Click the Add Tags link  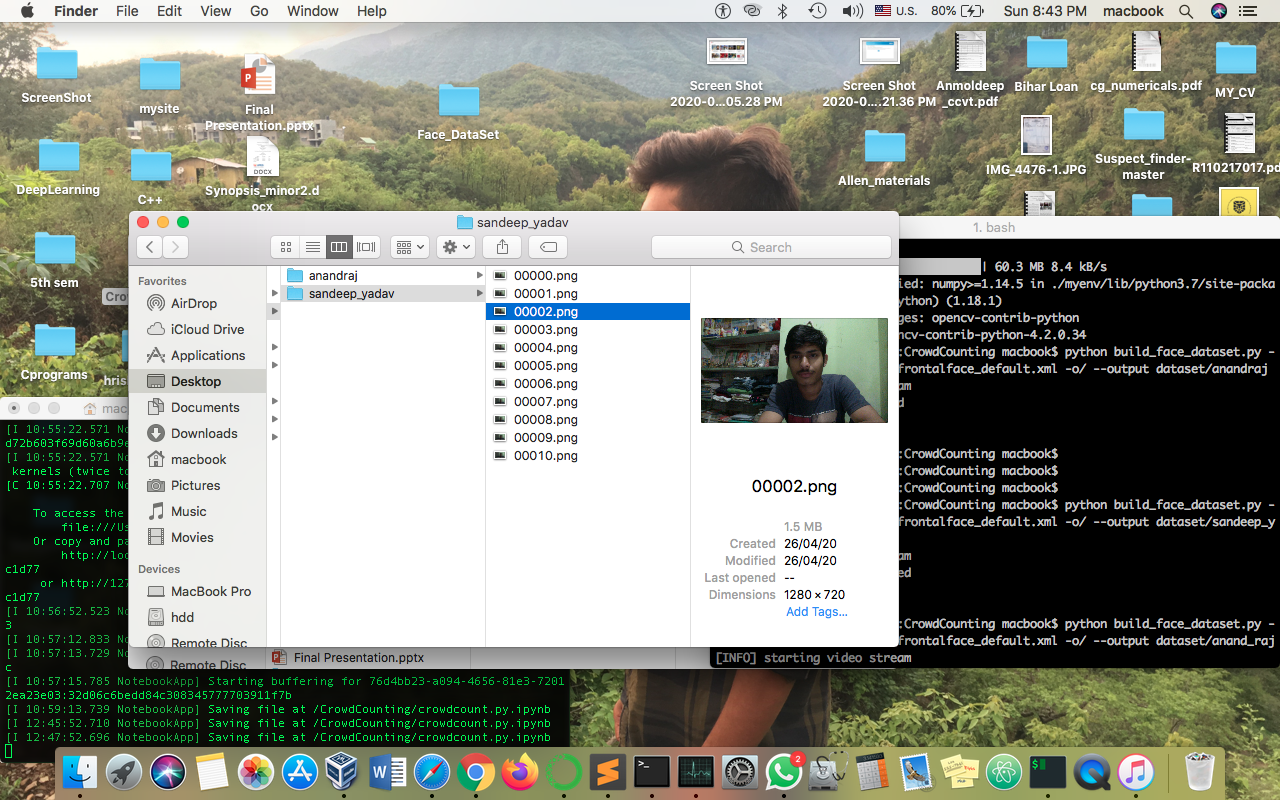tap(816, 612)
